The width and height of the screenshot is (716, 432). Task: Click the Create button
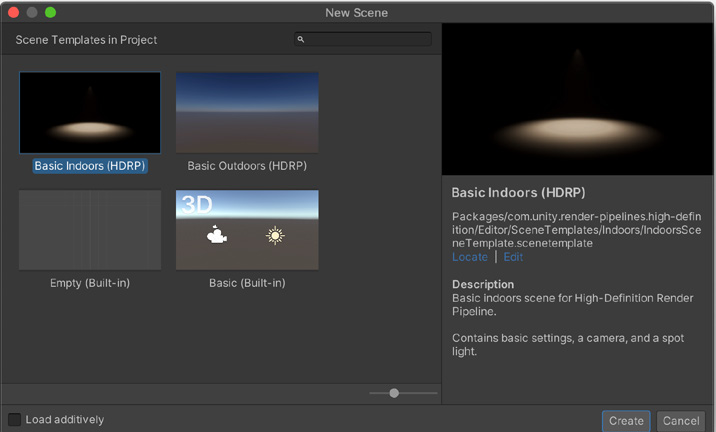(626, 421)
